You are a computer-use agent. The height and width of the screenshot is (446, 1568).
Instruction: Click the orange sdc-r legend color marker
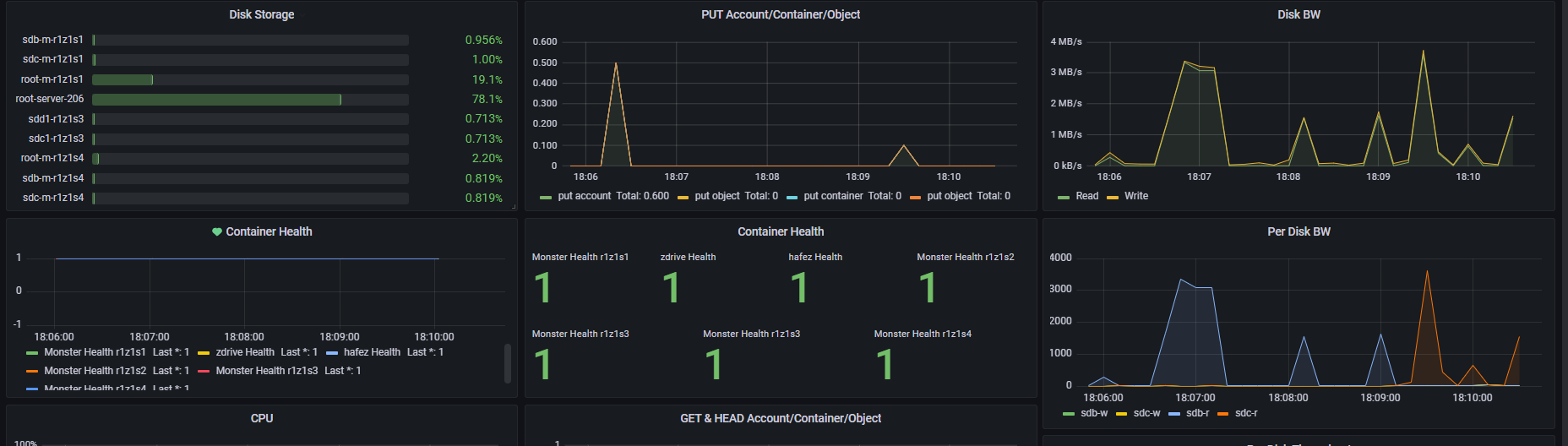(x=1222, y=414)
